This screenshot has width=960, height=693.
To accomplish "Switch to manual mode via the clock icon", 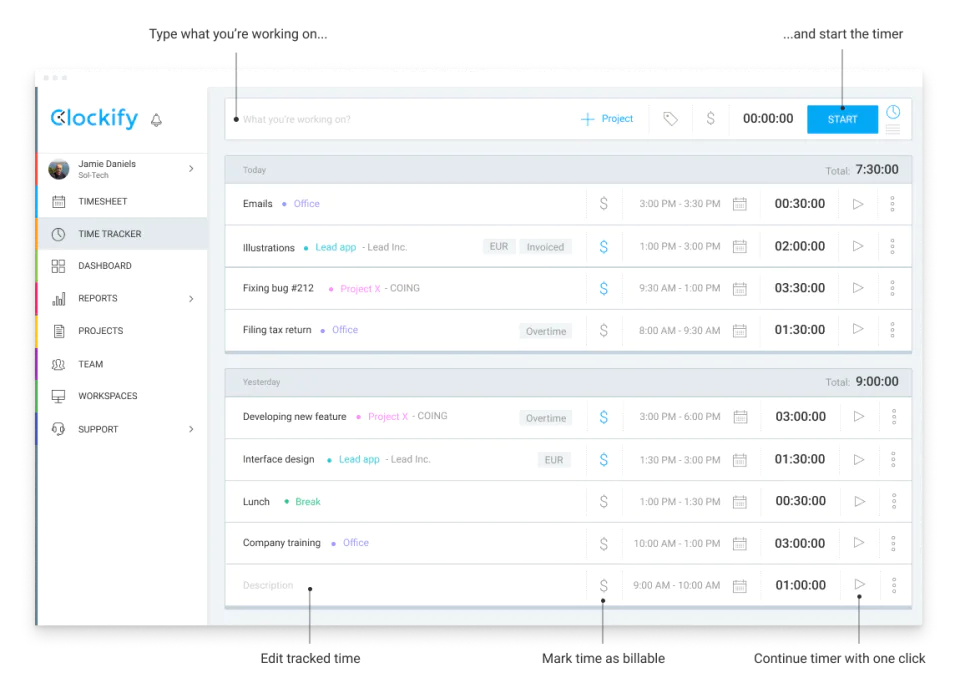I will click(x=893, y=112).
